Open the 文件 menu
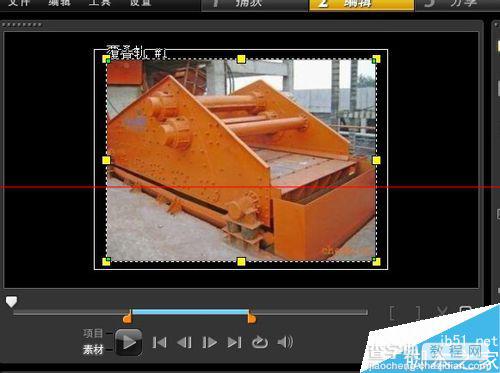The image size is (500, 373). pyautogui.click(x=18, y=3)
